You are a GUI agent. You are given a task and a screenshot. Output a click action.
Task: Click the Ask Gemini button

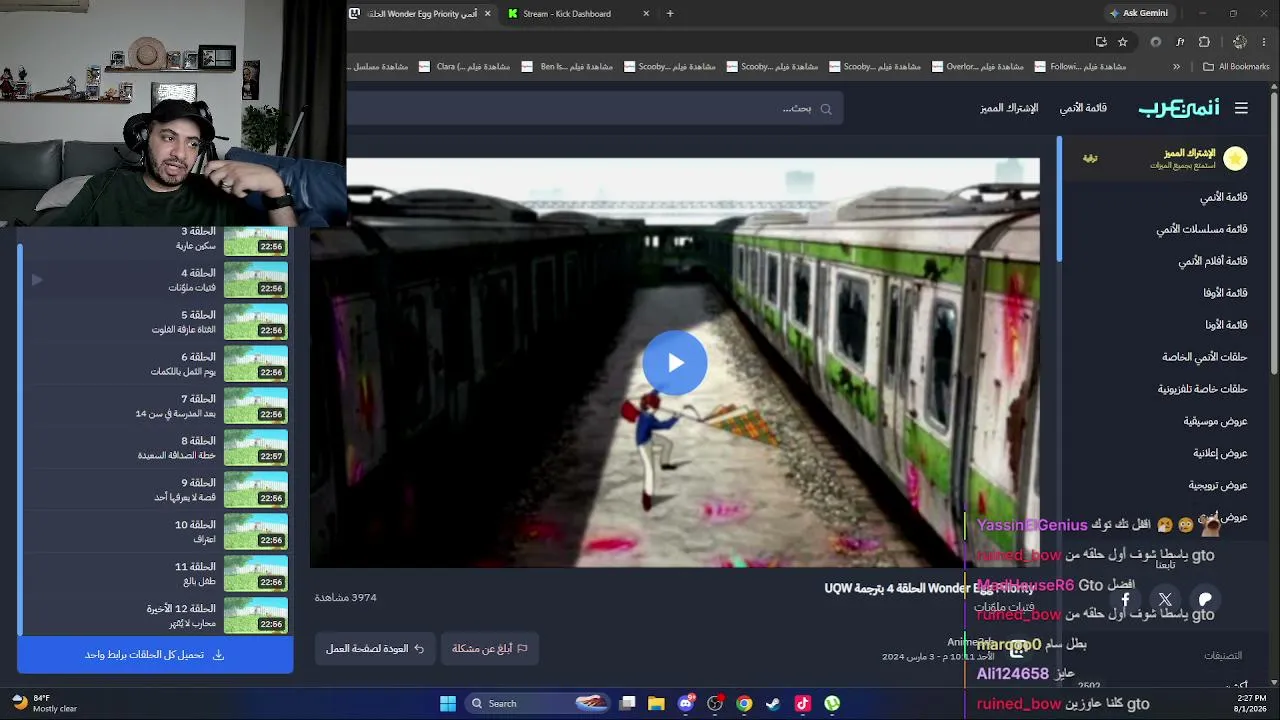(1138, 14)
